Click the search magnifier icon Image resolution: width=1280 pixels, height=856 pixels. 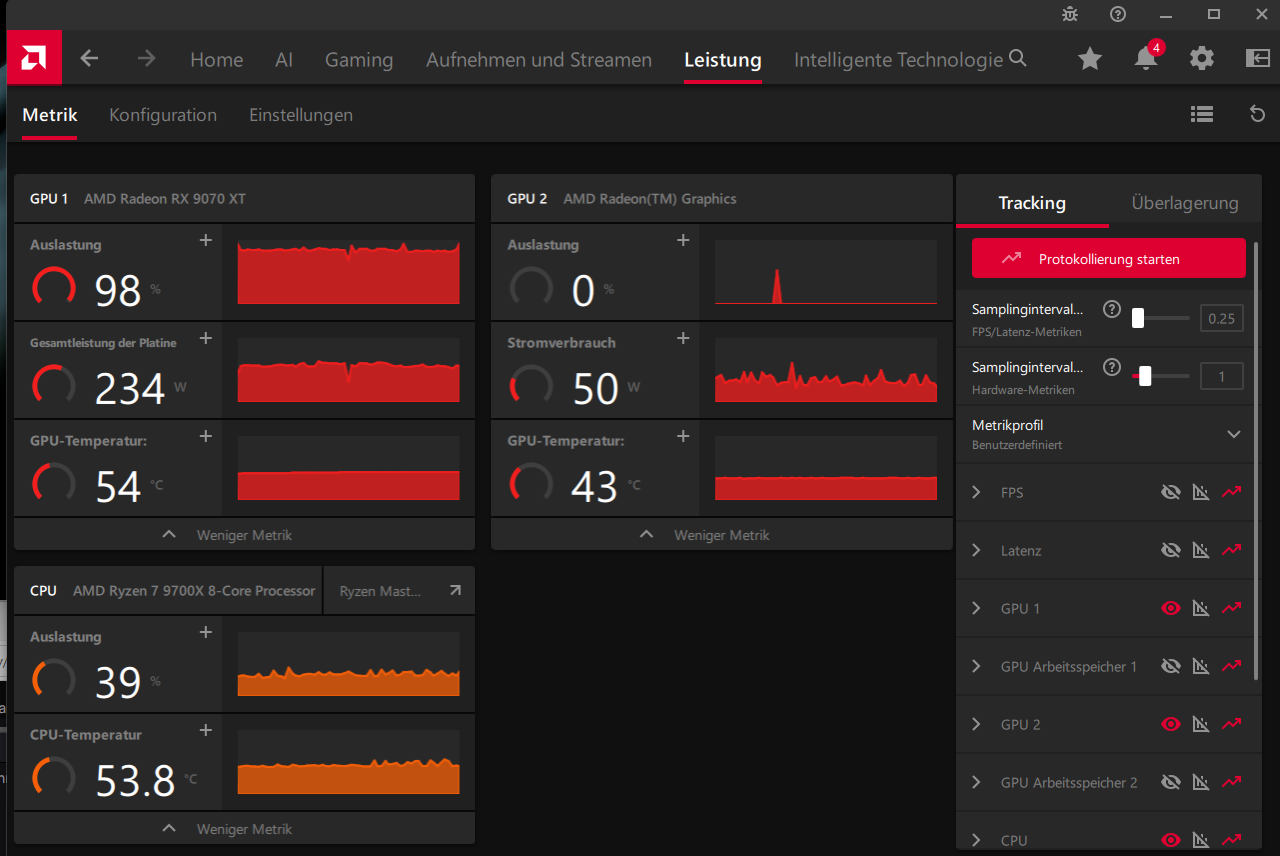1018,58
